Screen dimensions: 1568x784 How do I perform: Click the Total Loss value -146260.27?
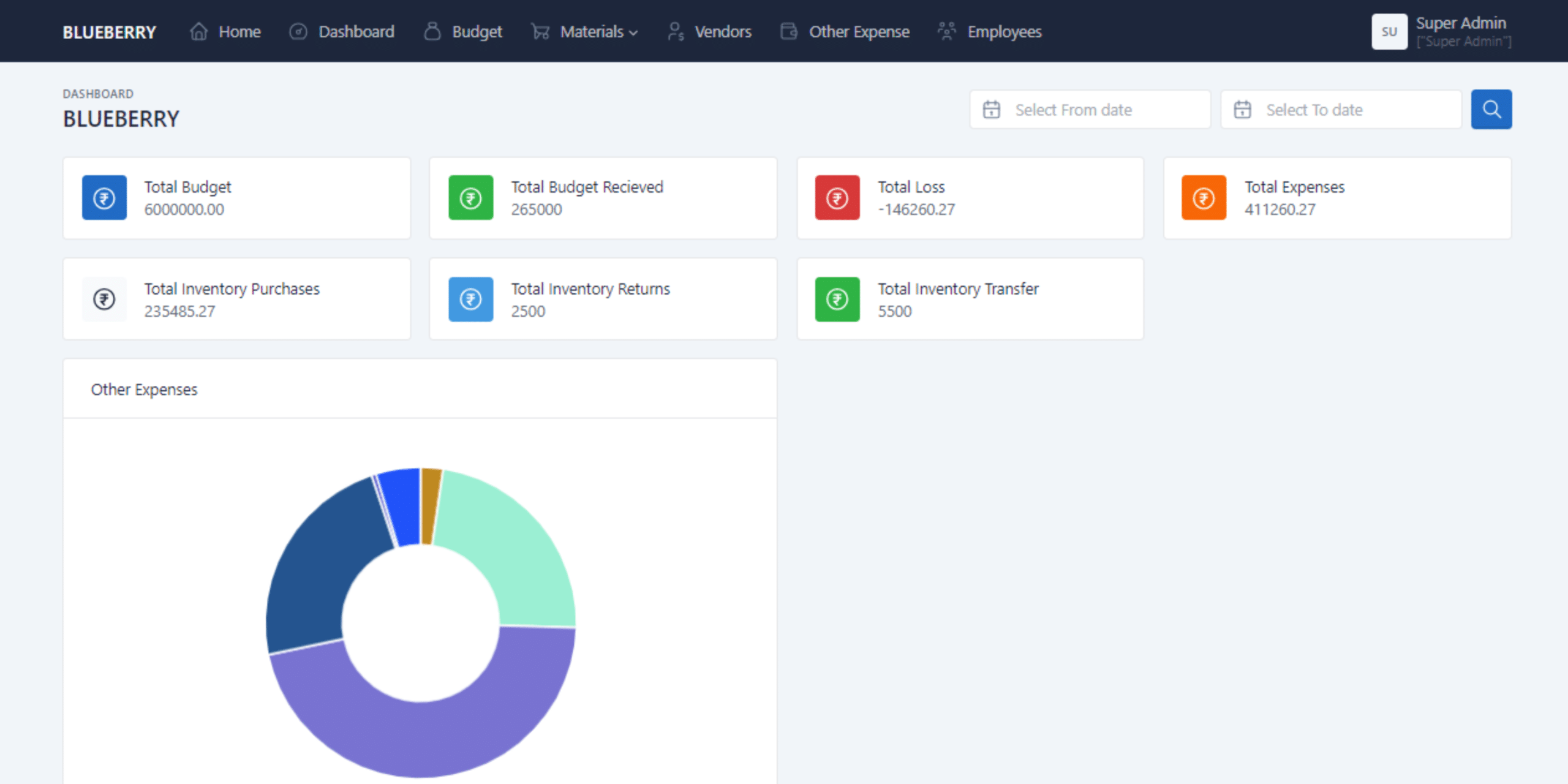916,209
